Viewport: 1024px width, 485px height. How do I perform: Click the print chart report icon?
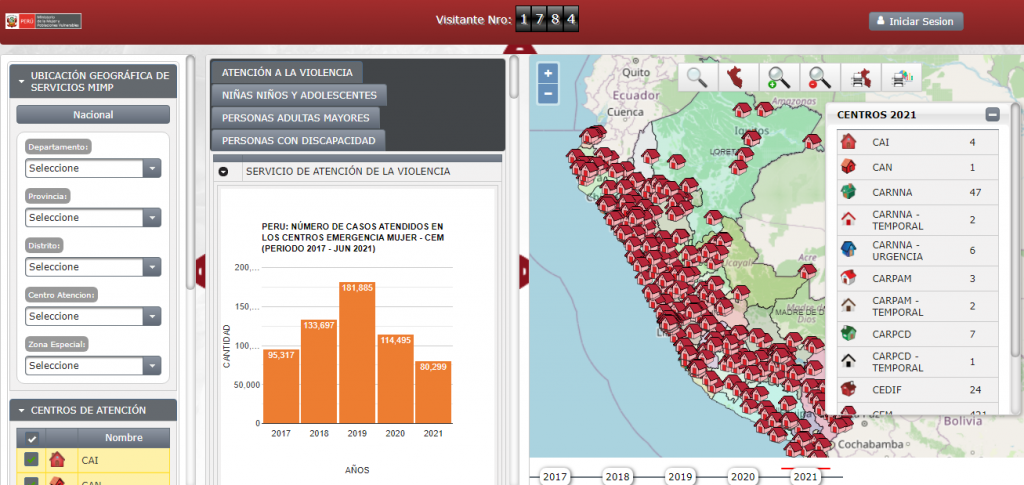pyautogui.click(x=901, y=77)
